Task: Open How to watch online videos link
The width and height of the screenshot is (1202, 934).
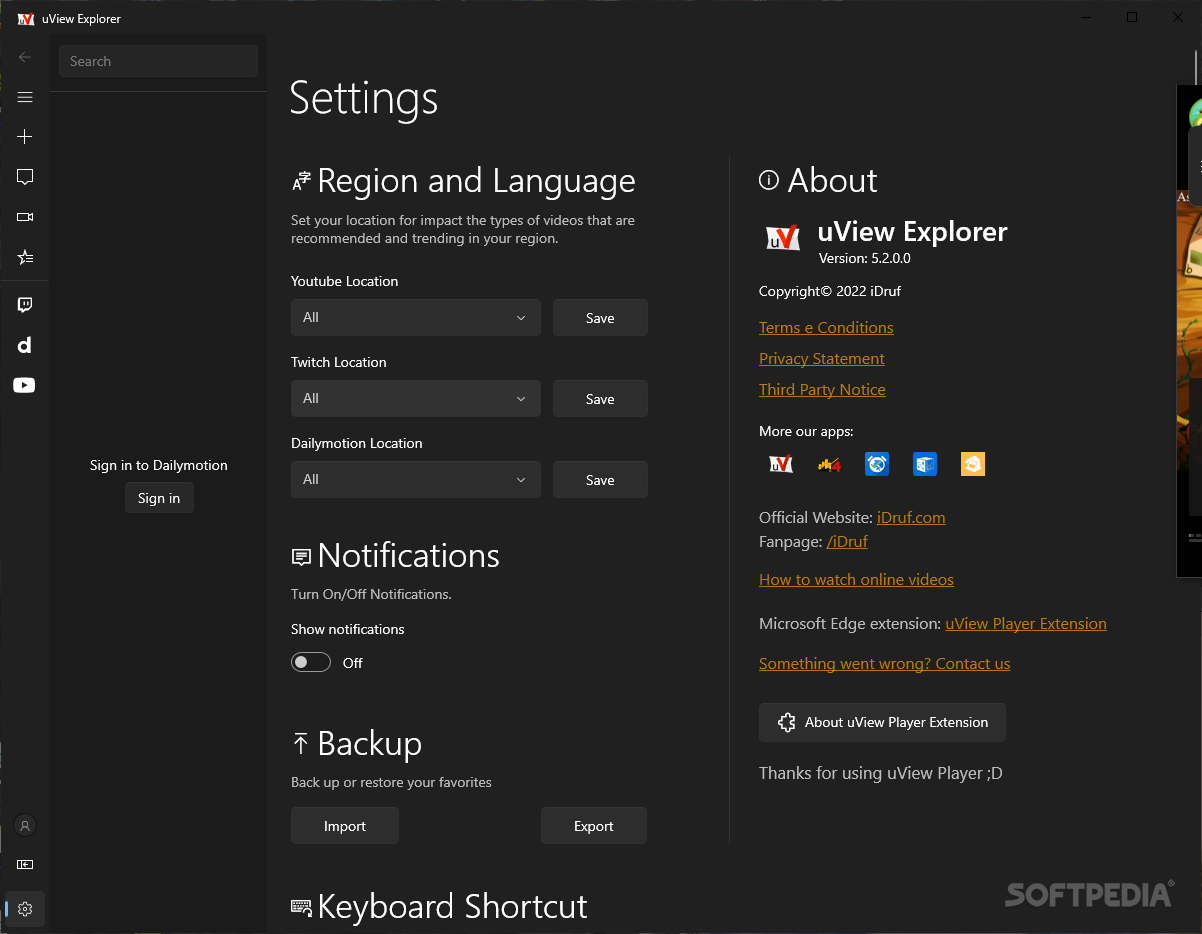Action: tap(856, 579)
